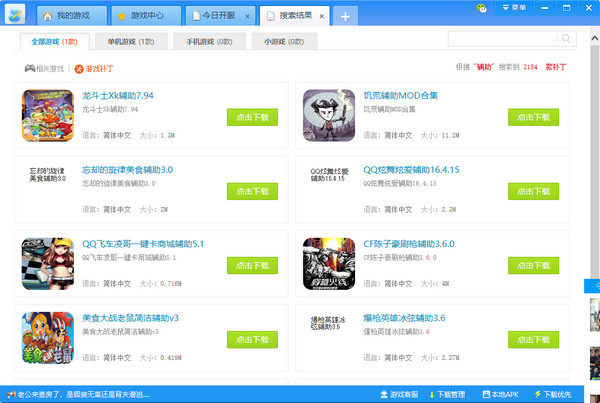Image resolution: width=600 pixels, height=403 pixels.
Task: Select the 游戏补丁 filter option
Action: (95, 69)
